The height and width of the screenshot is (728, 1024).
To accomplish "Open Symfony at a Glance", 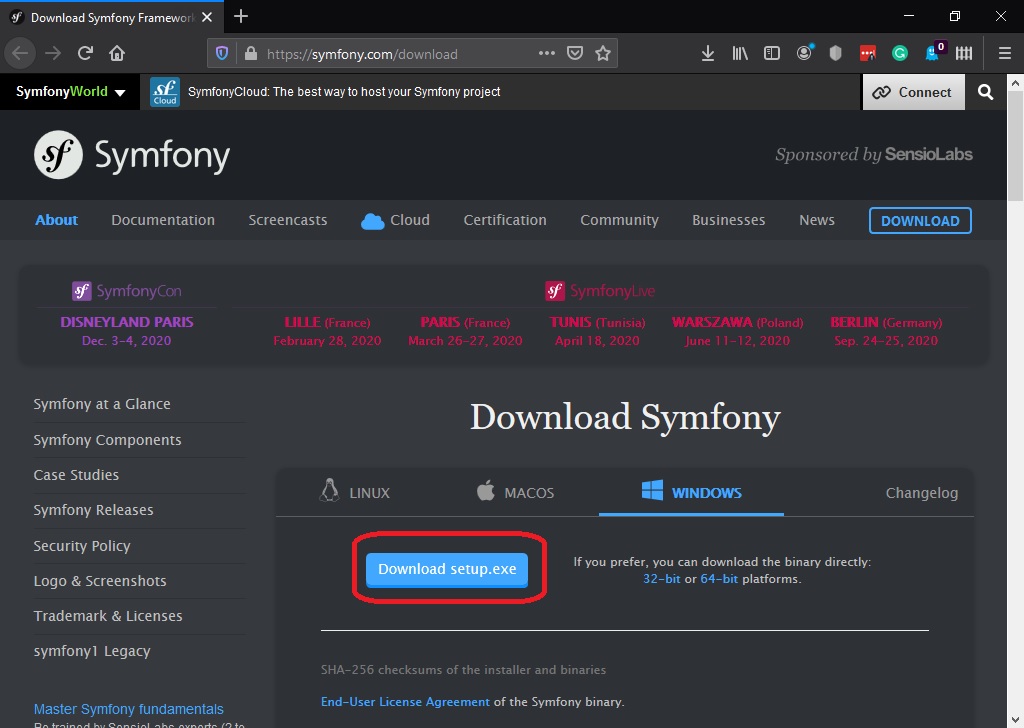I will pos(102,404).
